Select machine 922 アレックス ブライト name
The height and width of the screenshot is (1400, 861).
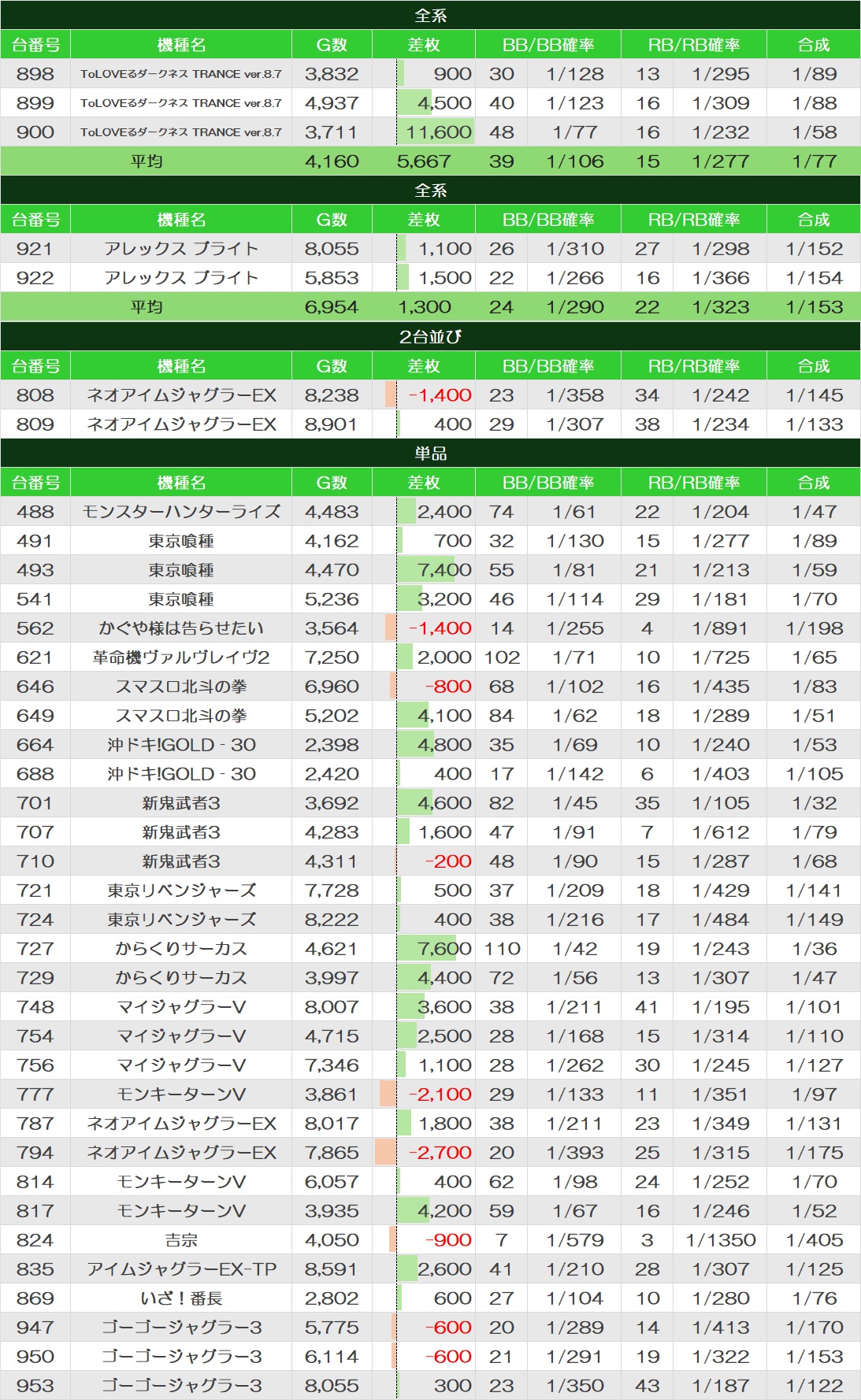(x=181, y=278)
